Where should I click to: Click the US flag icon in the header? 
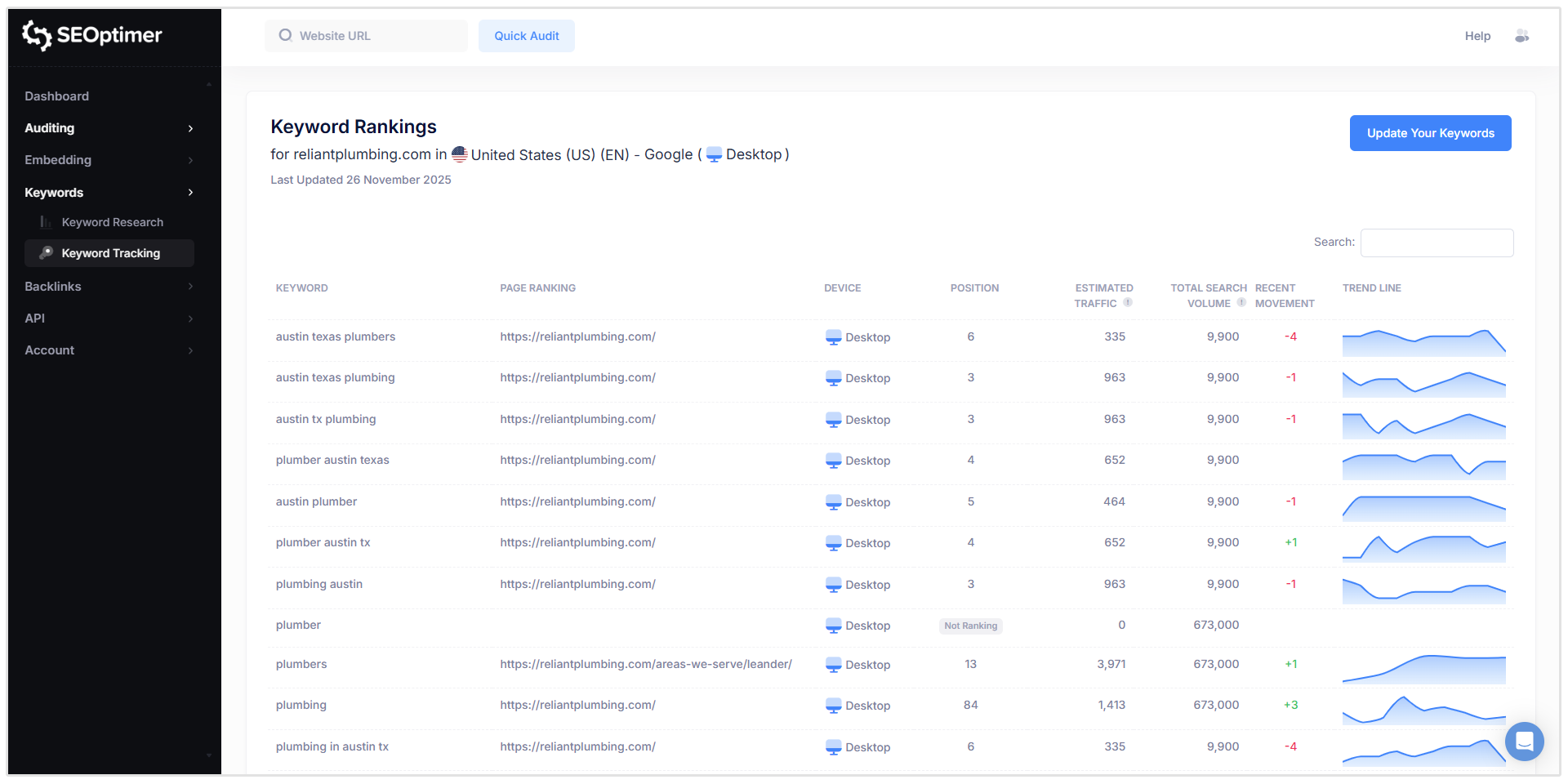click(458, 154)
